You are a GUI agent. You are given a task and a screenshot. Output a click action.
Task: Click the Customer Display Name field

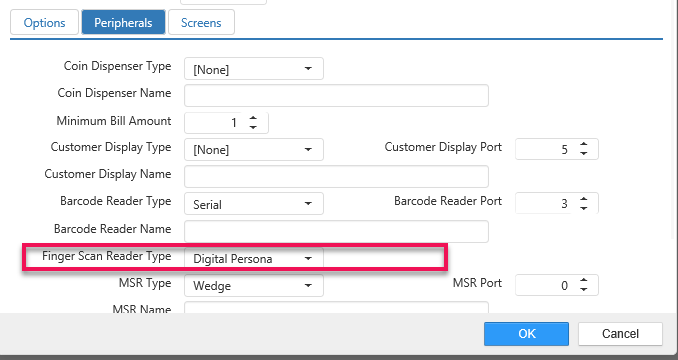pos(336,176)
